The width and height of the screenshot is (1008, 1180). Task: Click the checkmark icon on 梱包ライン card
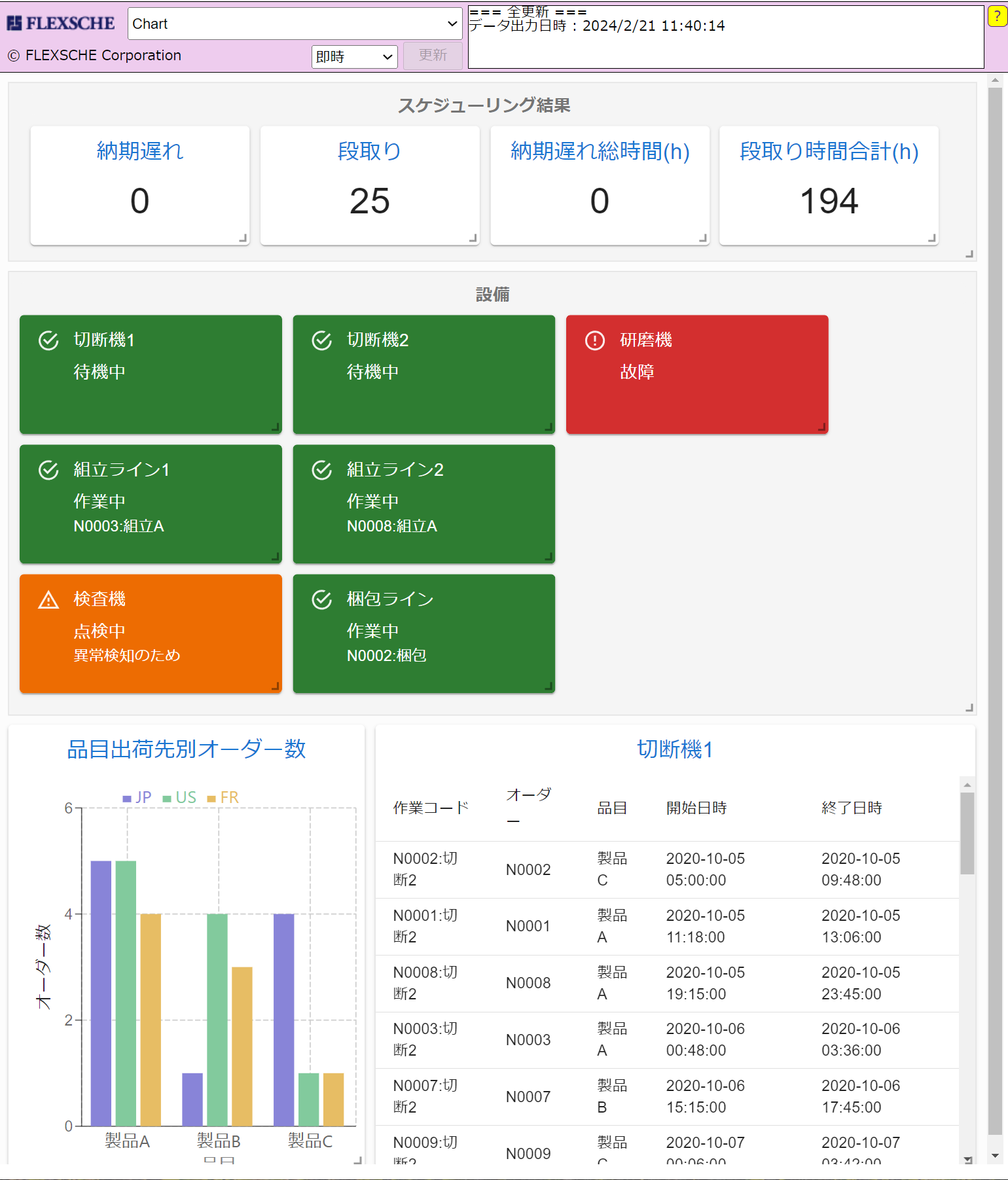321,599
